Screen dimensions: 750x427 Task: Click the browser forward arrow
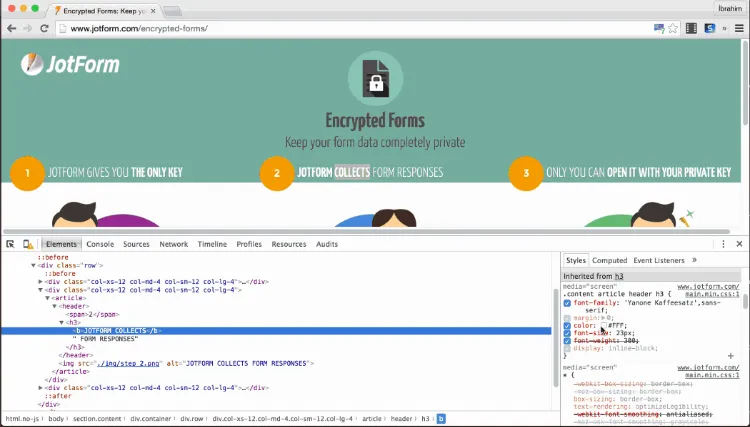click(27, 29)
